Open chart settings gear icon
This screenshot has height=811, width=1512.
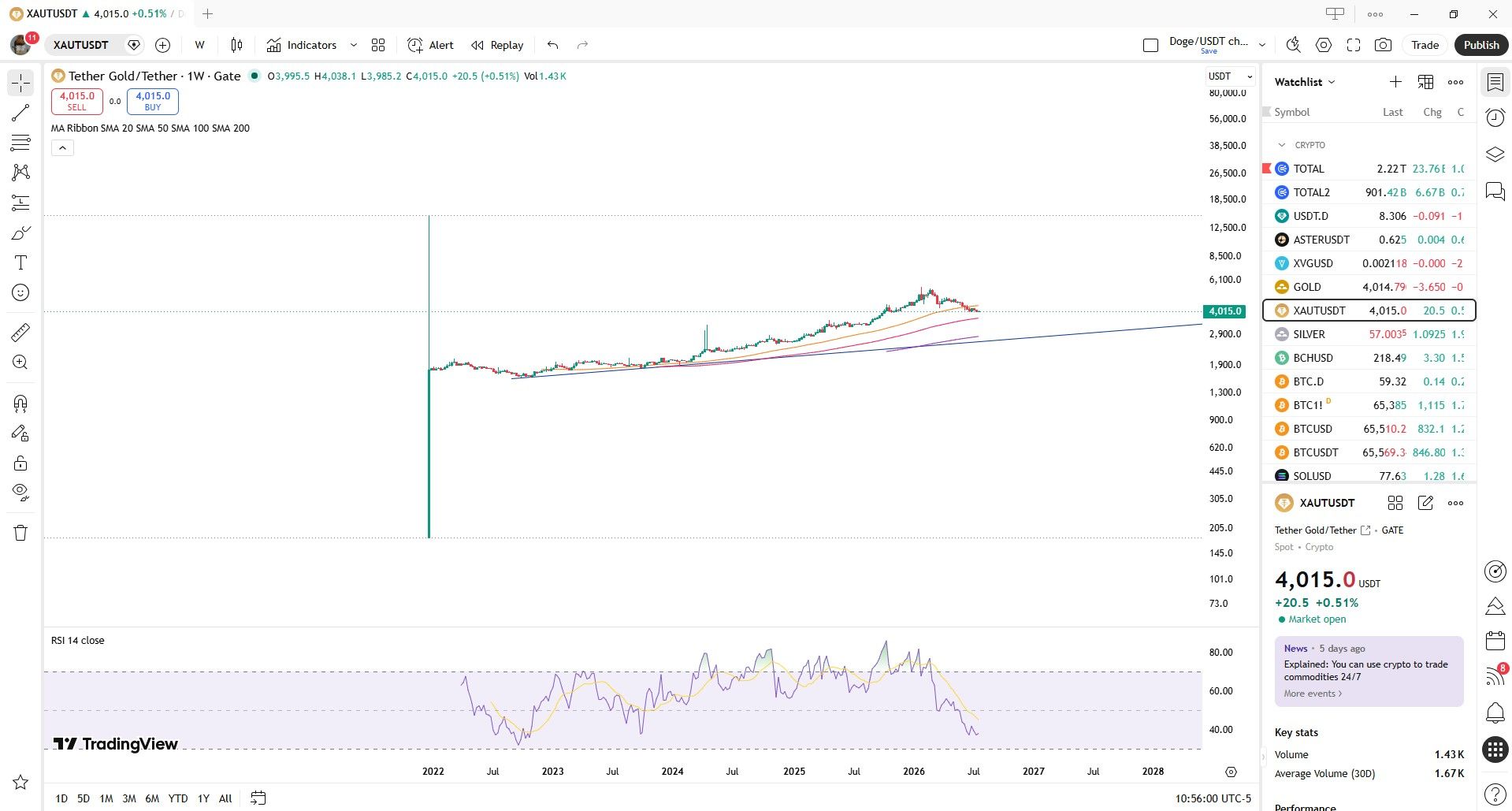pos(1324,45)
